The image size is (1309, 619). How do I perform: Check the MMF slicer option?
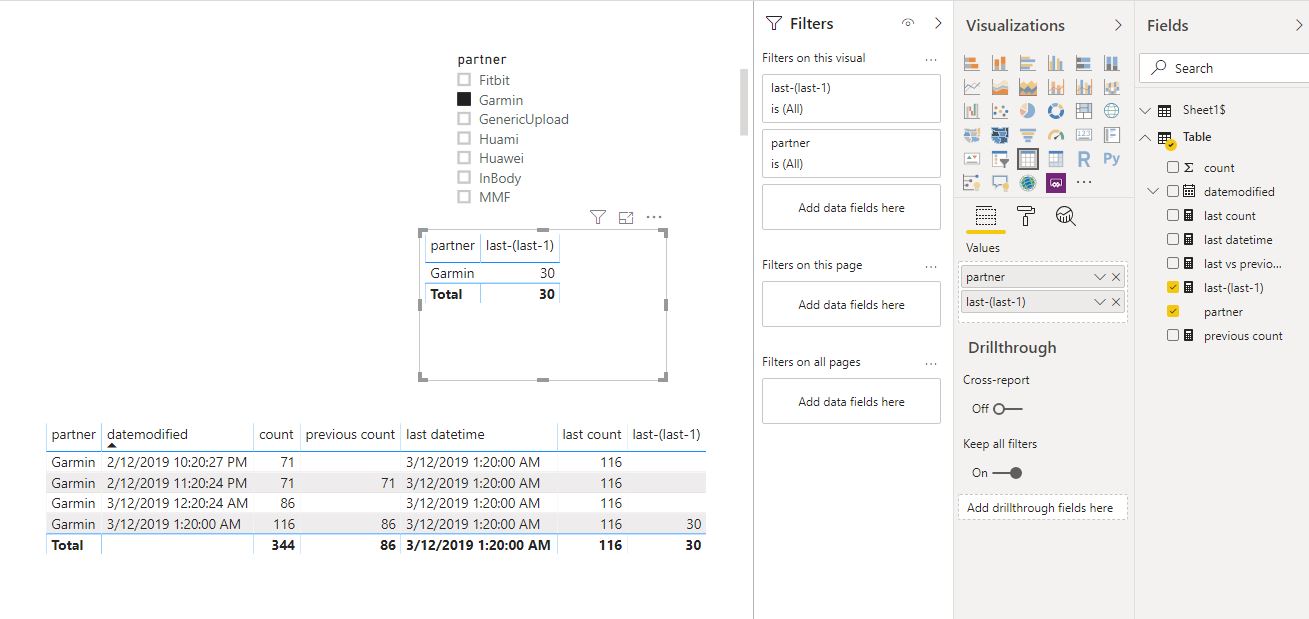pos(464,197)
